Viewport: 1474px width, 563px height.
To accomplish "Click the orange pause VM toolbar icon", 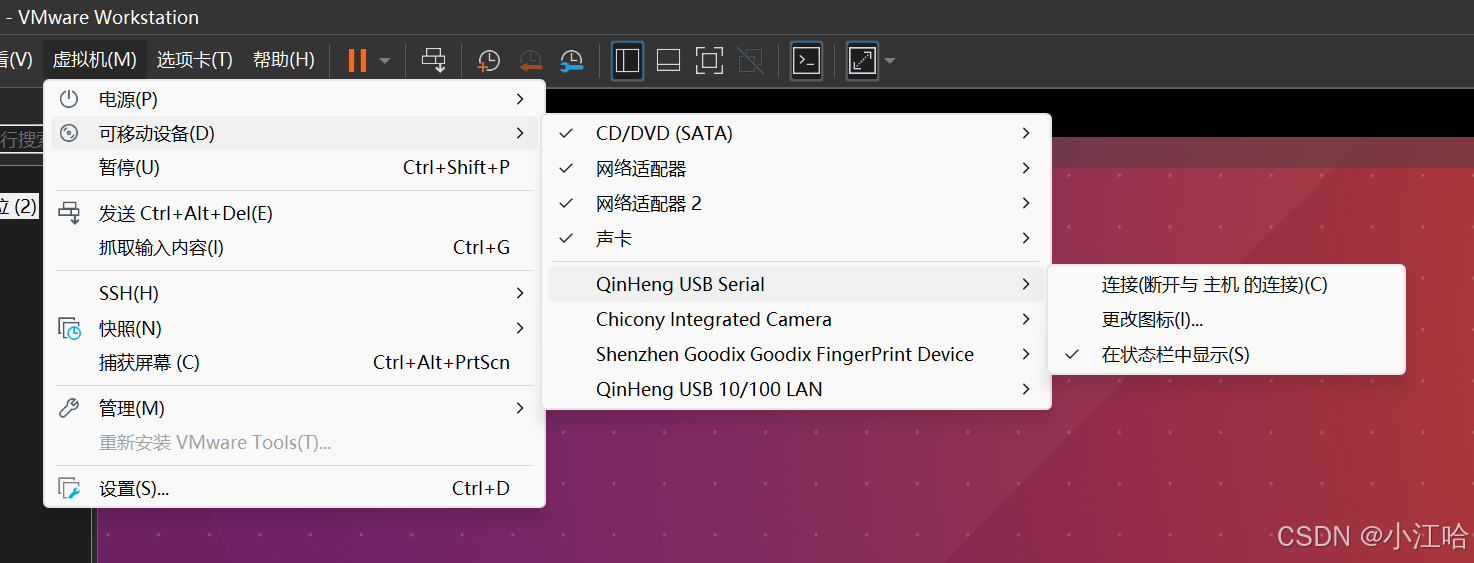I will (357, 61).
